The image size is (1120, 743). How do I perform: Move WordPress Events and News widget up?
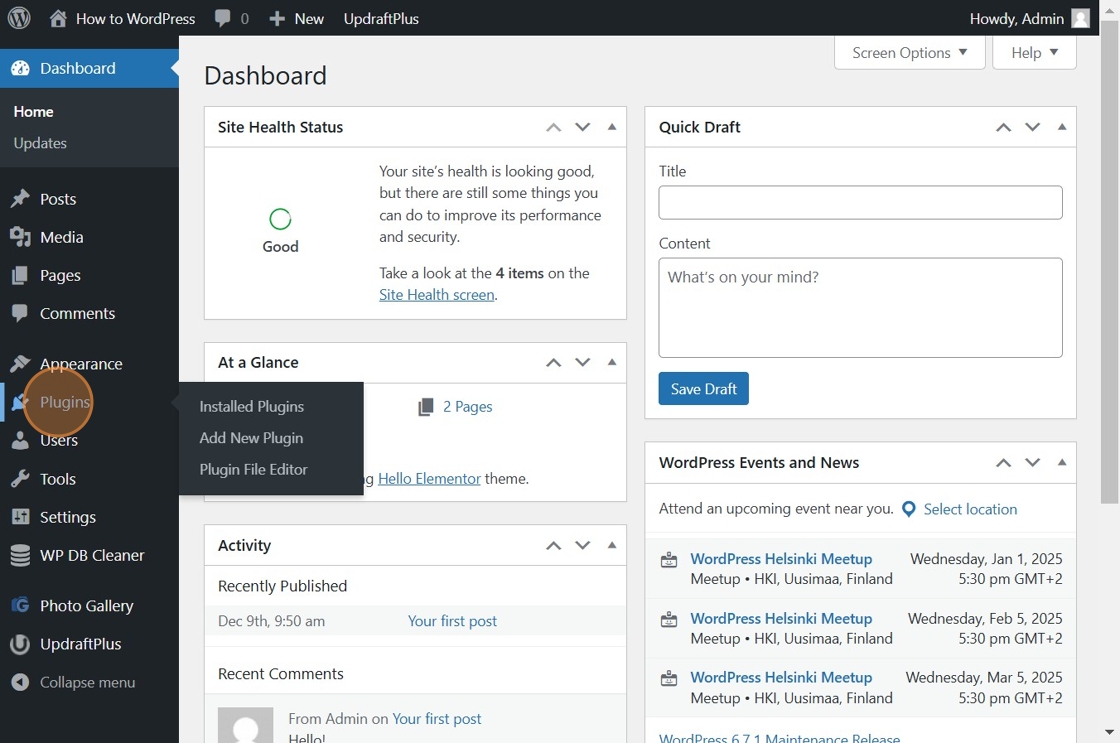1004,462
